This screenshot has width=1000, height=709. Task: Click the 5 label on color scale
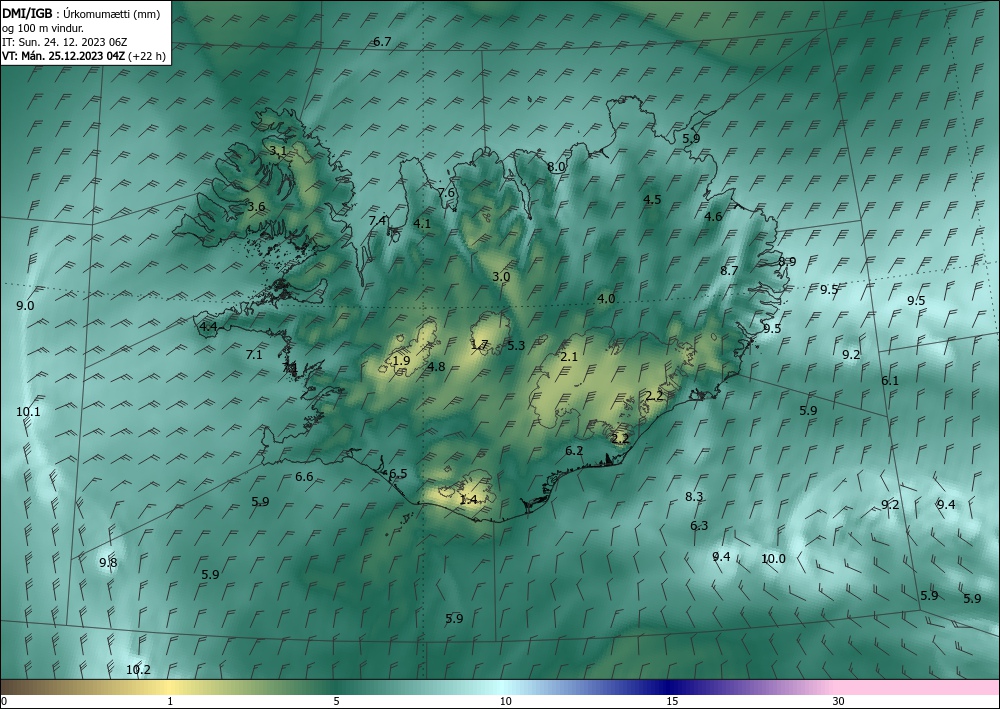336,702
